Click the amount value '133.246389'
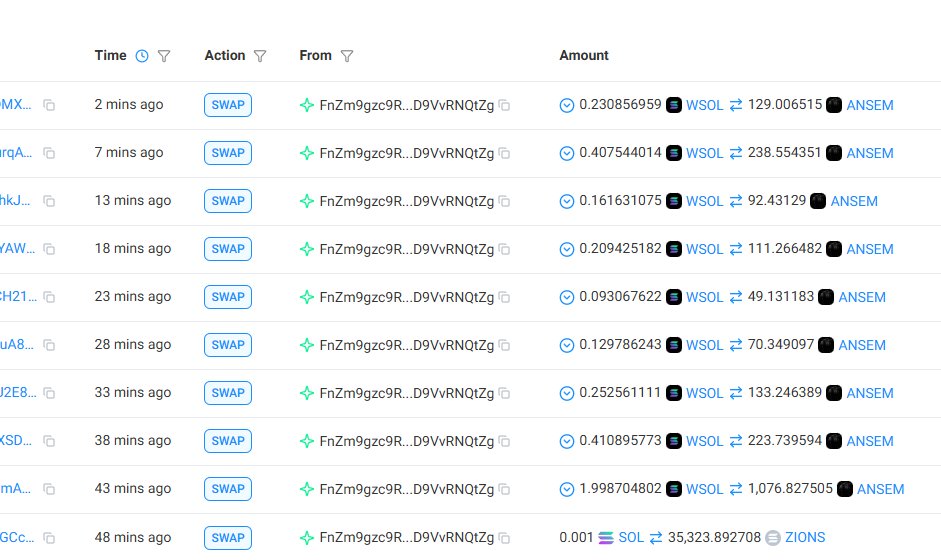Image resolution: width=941 pixels, height=560 pixels. (784, 393)
